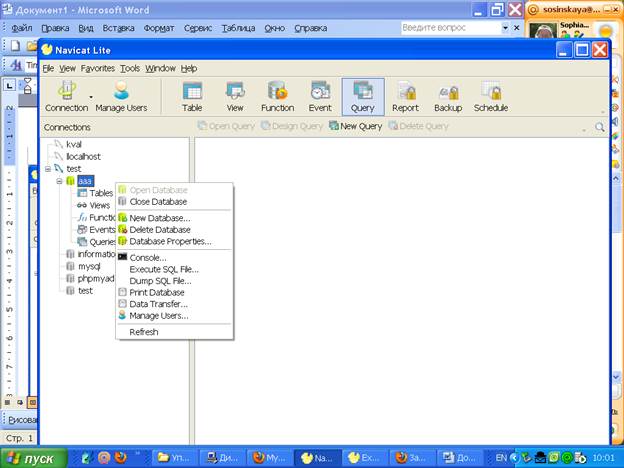
Task: Open dropdown of Word help question box
Action: tap(505, 28)
